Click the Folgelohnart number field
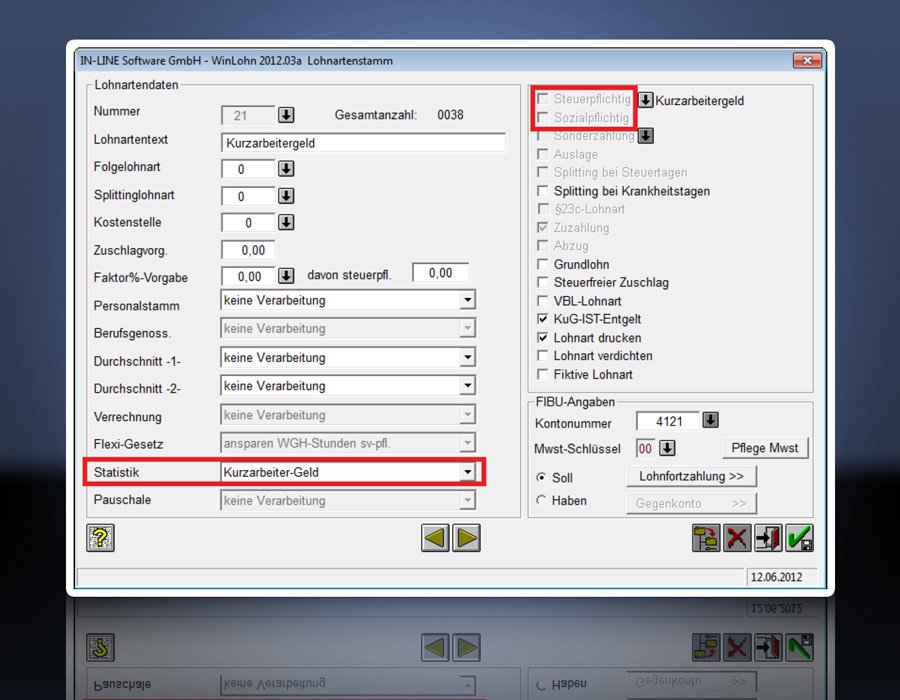The width and height of the screenshot is (900, 700). pos(248,169)
